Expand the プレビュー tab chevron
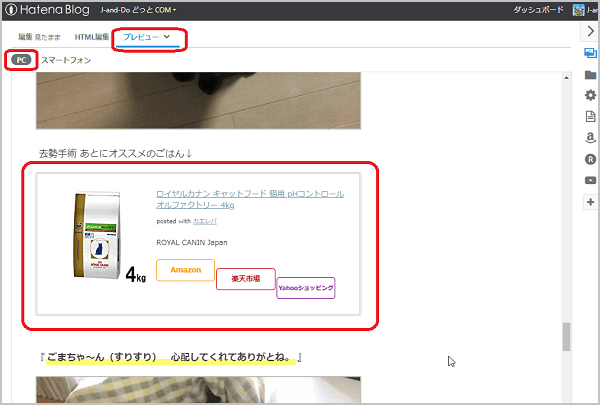 point(166,37)
